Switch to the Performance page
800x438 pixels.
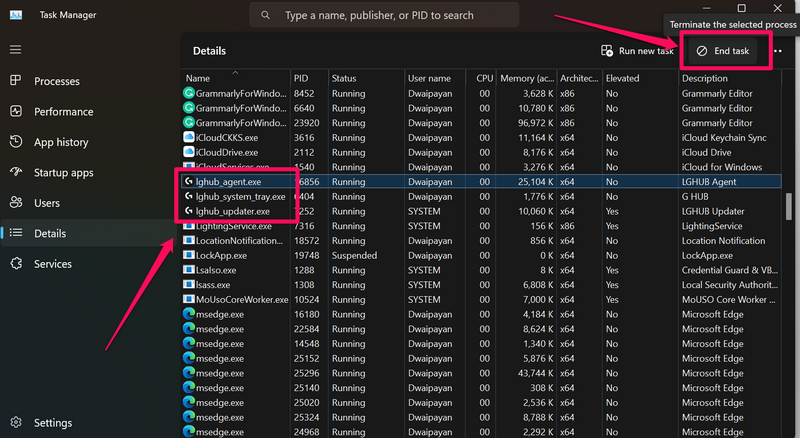(63, 112)
